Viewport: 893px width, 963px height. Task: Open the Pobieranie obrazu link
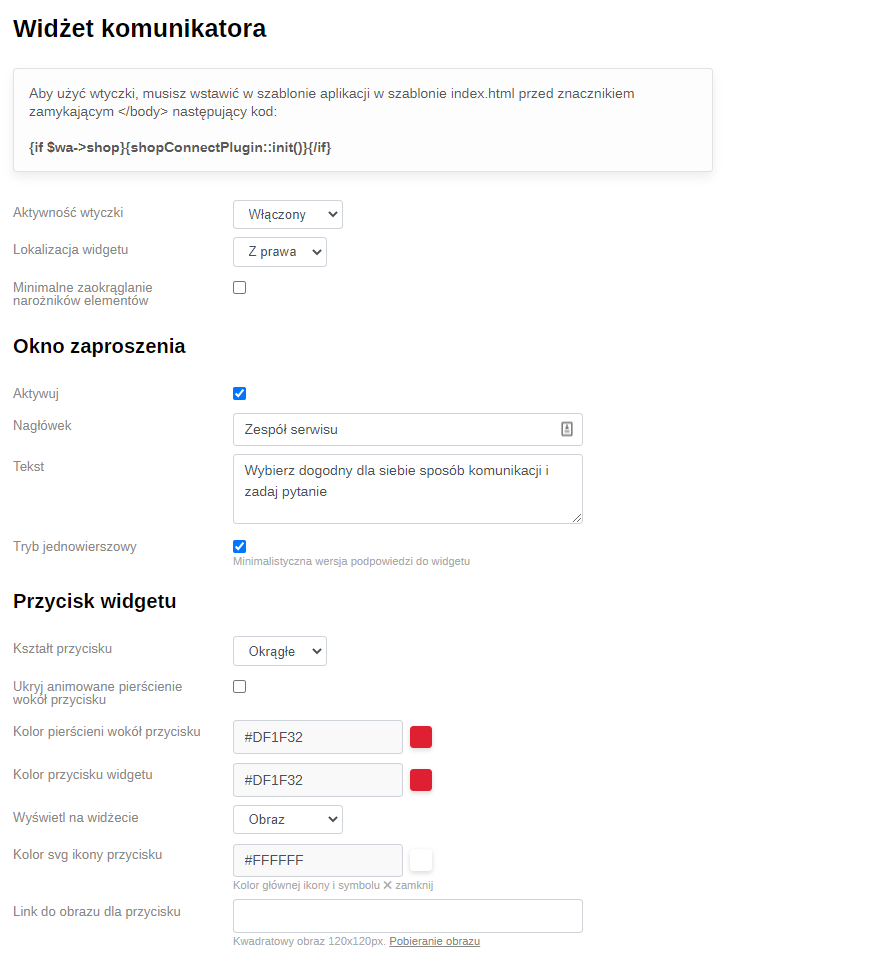point(434,942)
